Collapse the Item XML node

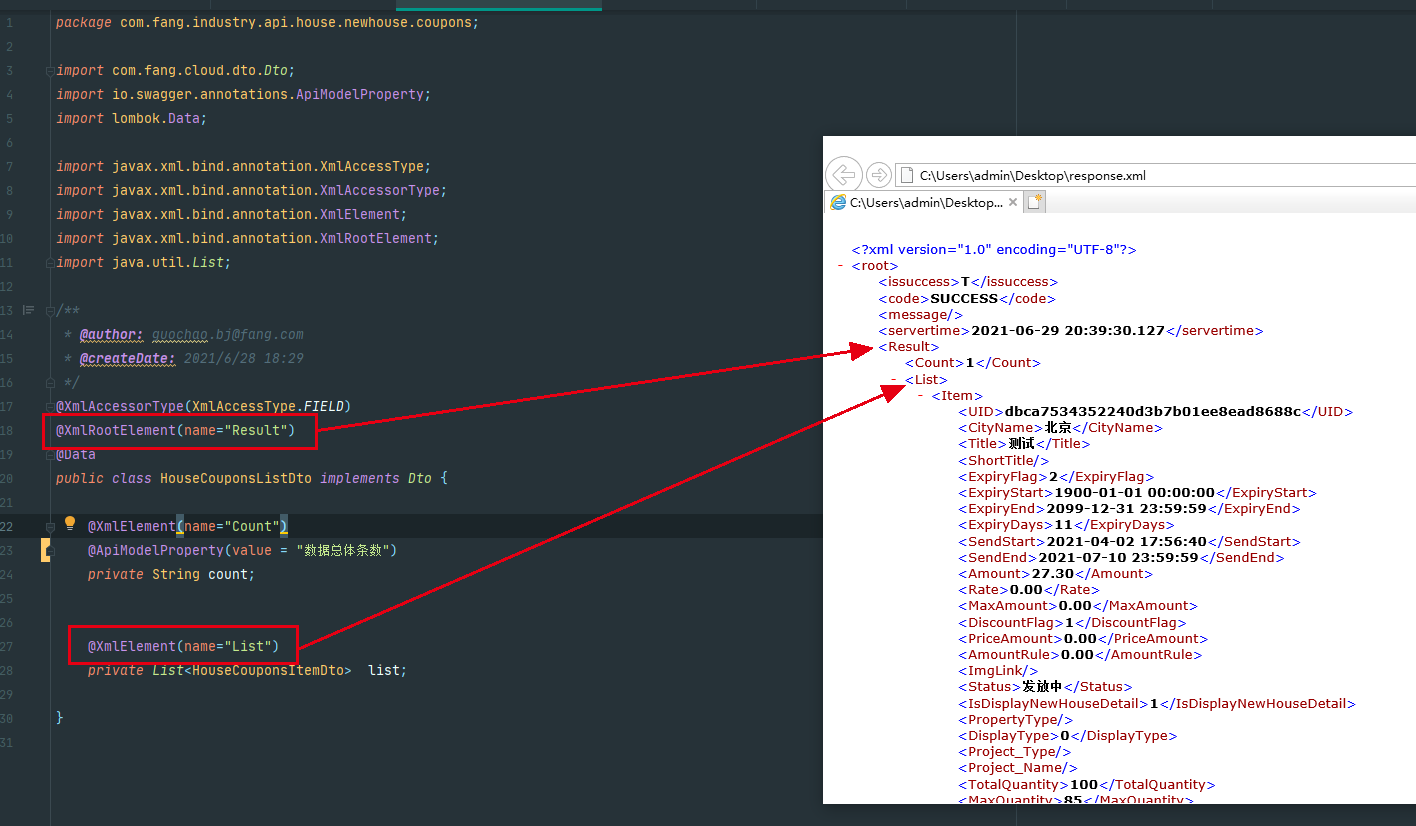(x=921, y=396)
